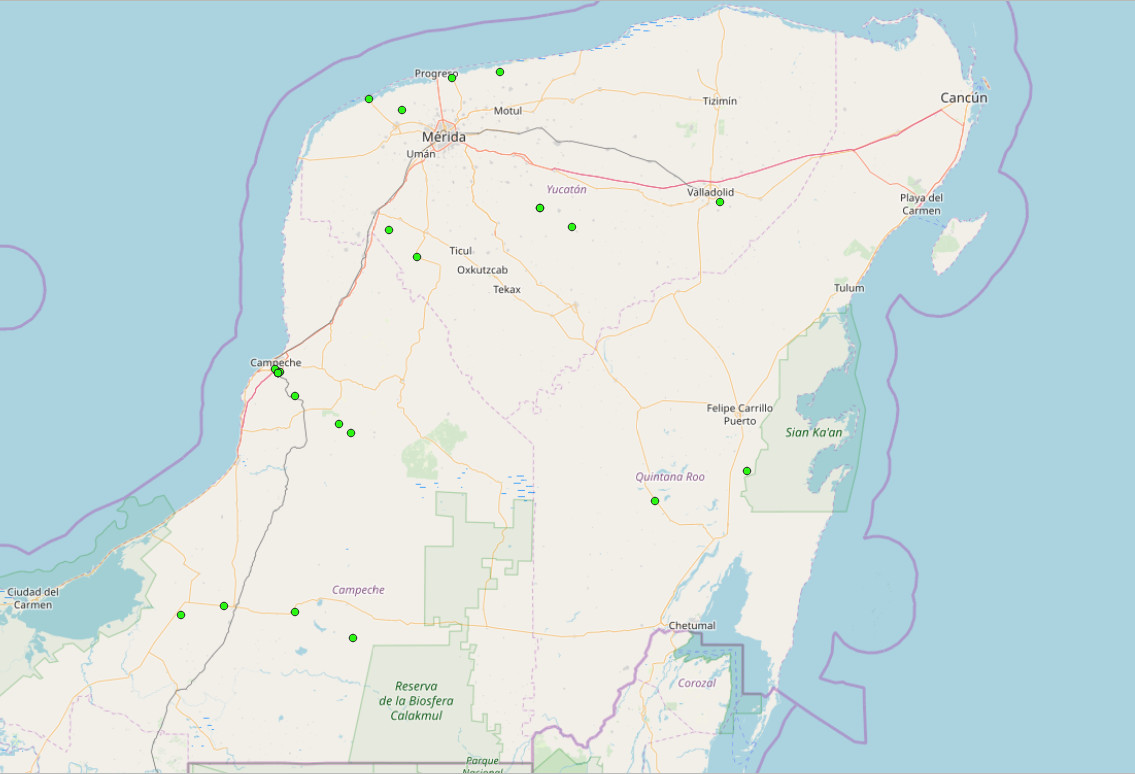Select the green Sian Ka'an reserve label
The width and height of the screenshot is (1135, 774).
click(x=814, y=432)
